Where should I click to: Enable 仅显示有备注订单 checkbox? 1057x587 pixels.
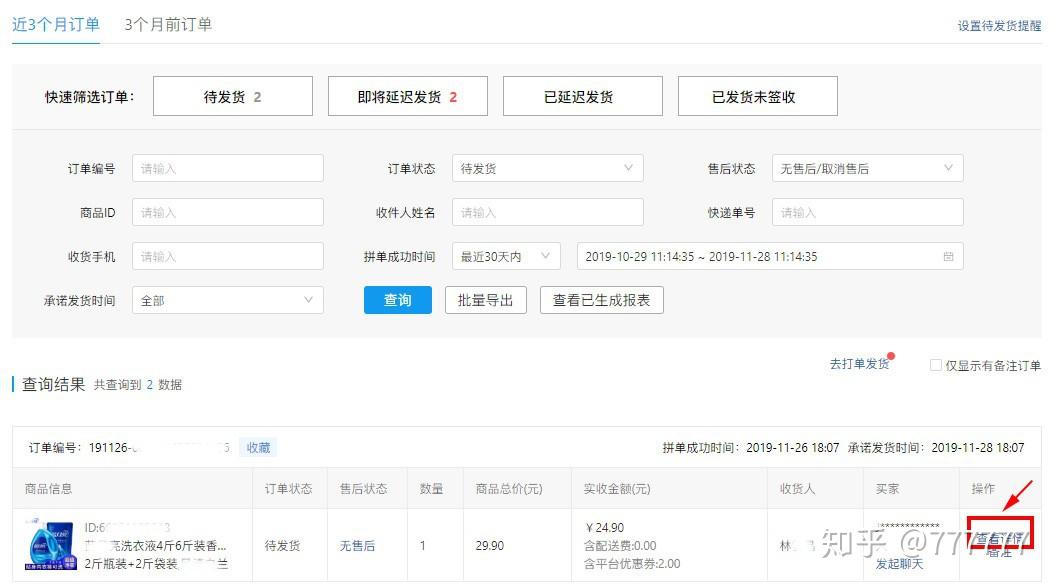click(x=936, y=365)
